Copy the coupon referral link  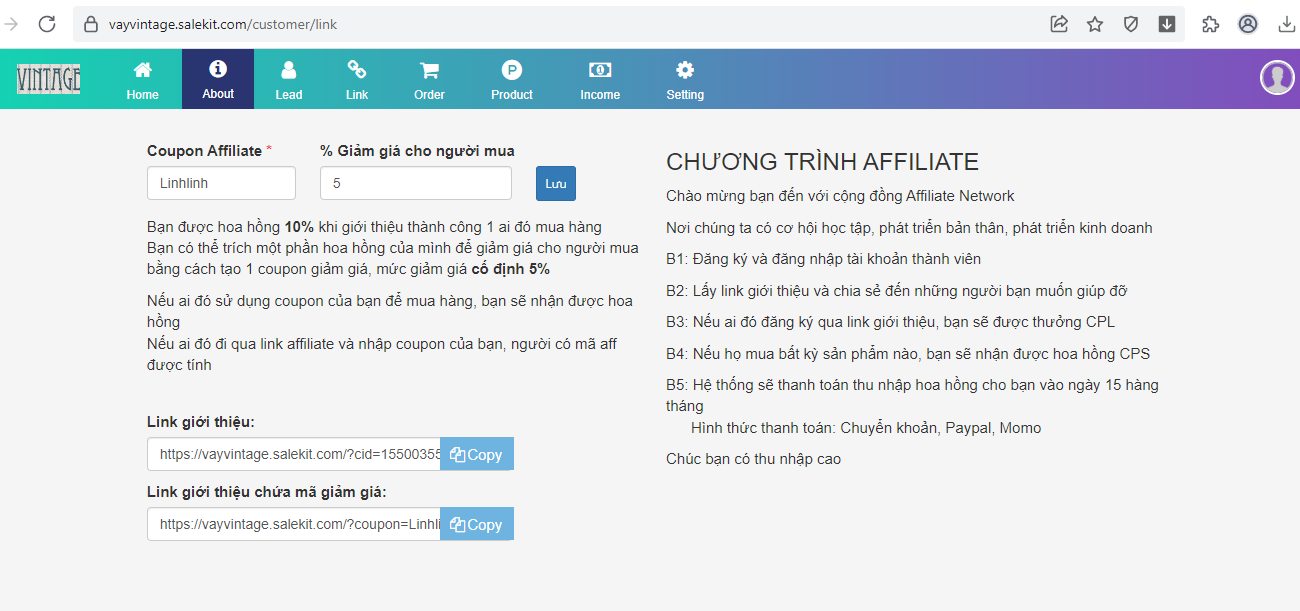tap(477, 524)
